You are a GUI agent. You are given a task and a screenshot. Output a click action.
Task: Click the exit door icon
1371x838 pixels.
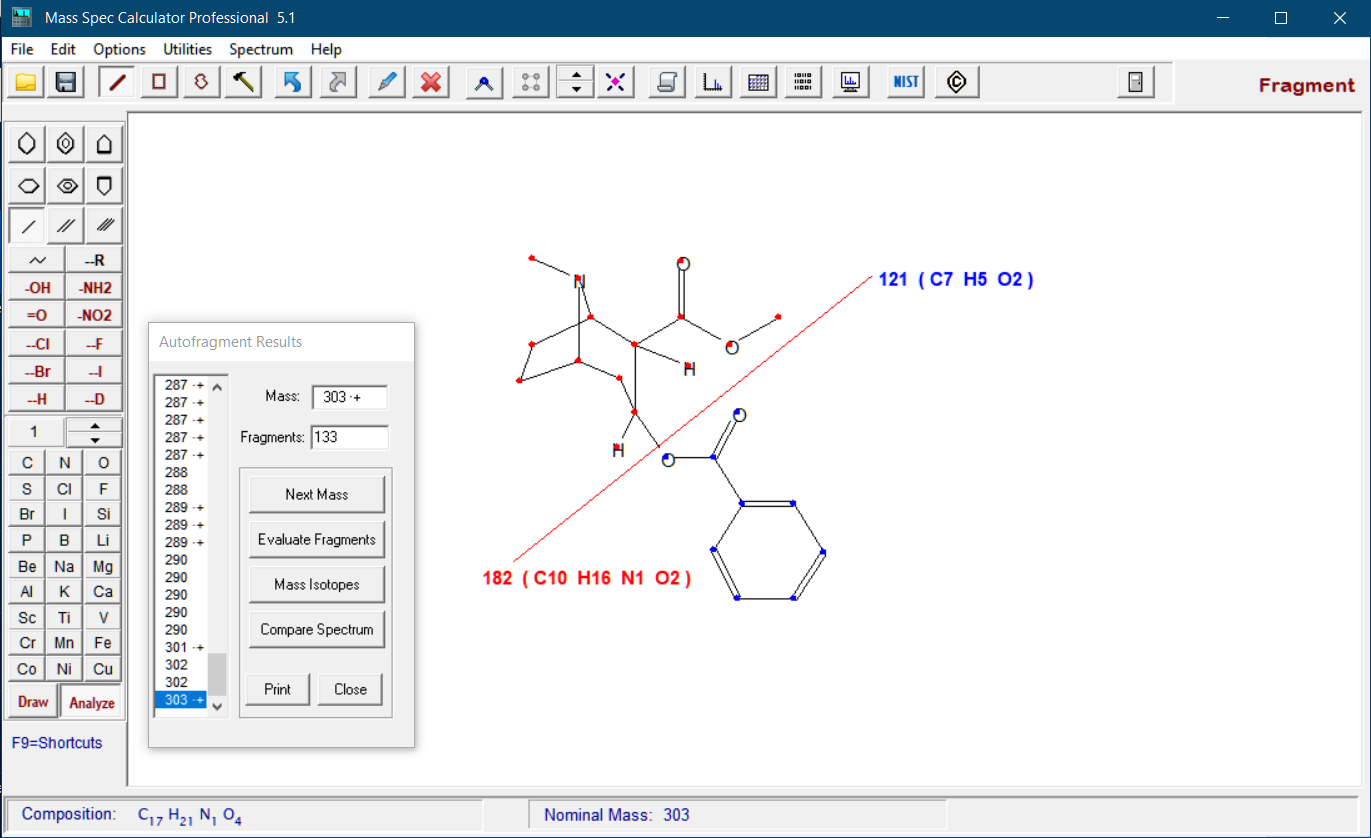(1136, 82)
